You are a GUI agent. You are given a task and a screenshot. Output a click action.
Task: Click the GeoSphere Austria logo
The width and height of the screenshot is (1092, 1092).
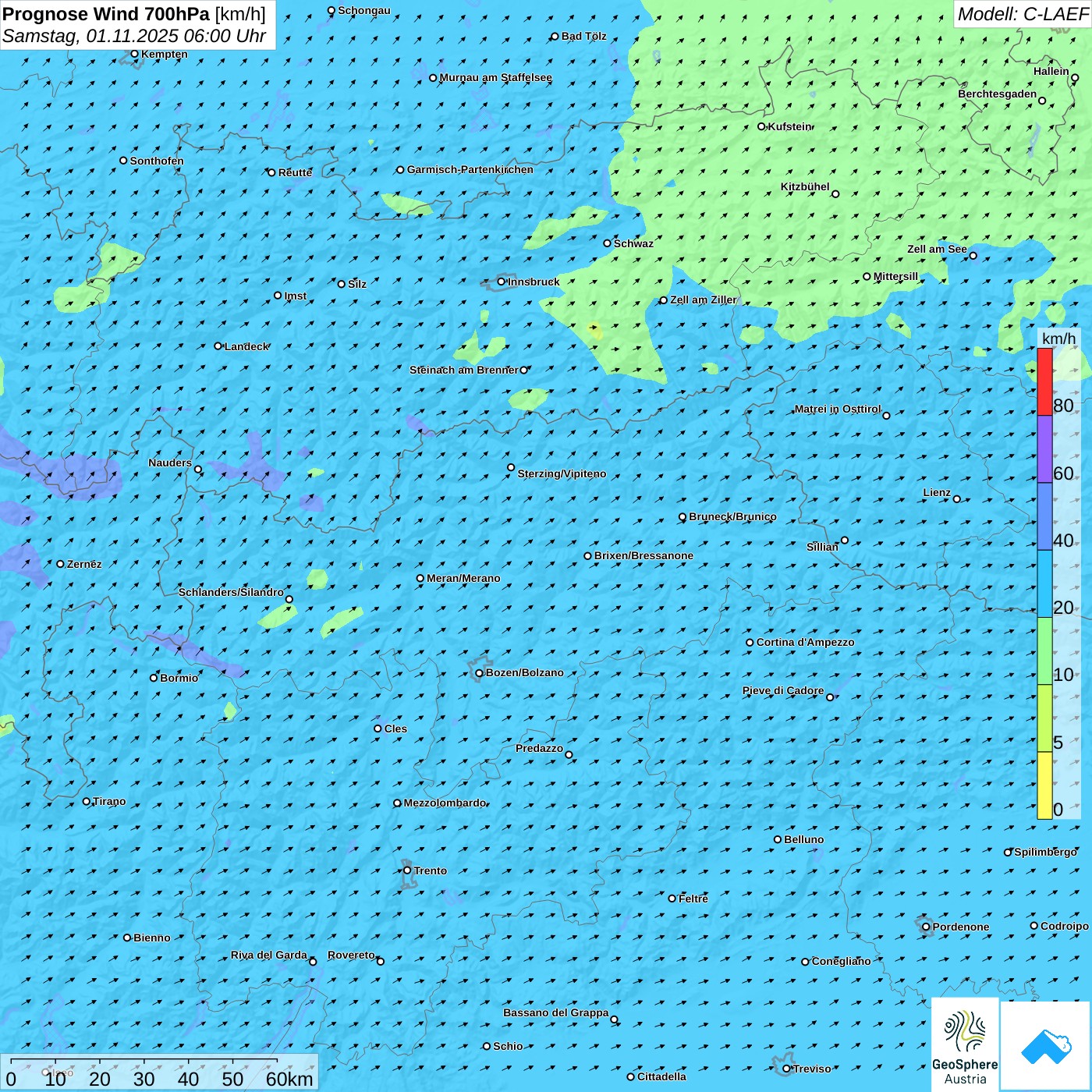pyautogui.click(x=965, y=1044)
